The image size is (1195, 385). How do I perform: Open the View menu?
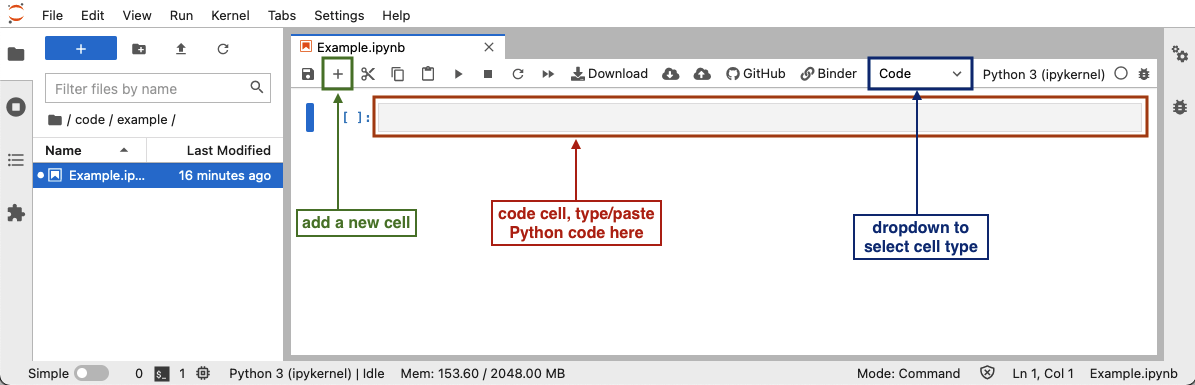[x=136, y=15]
